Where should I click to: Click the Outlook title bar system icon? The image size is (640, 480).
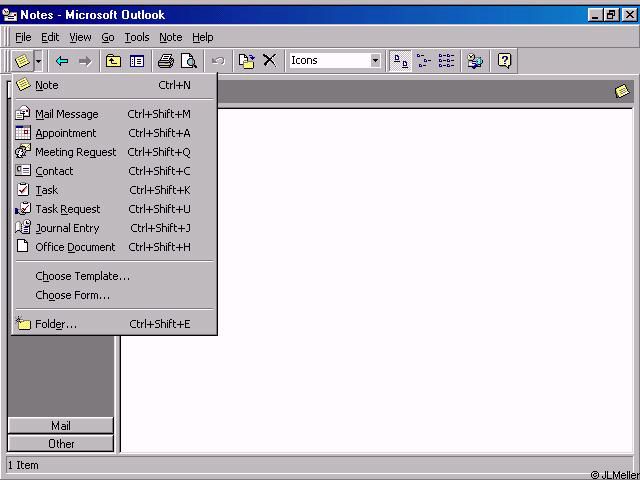(9, 15)
